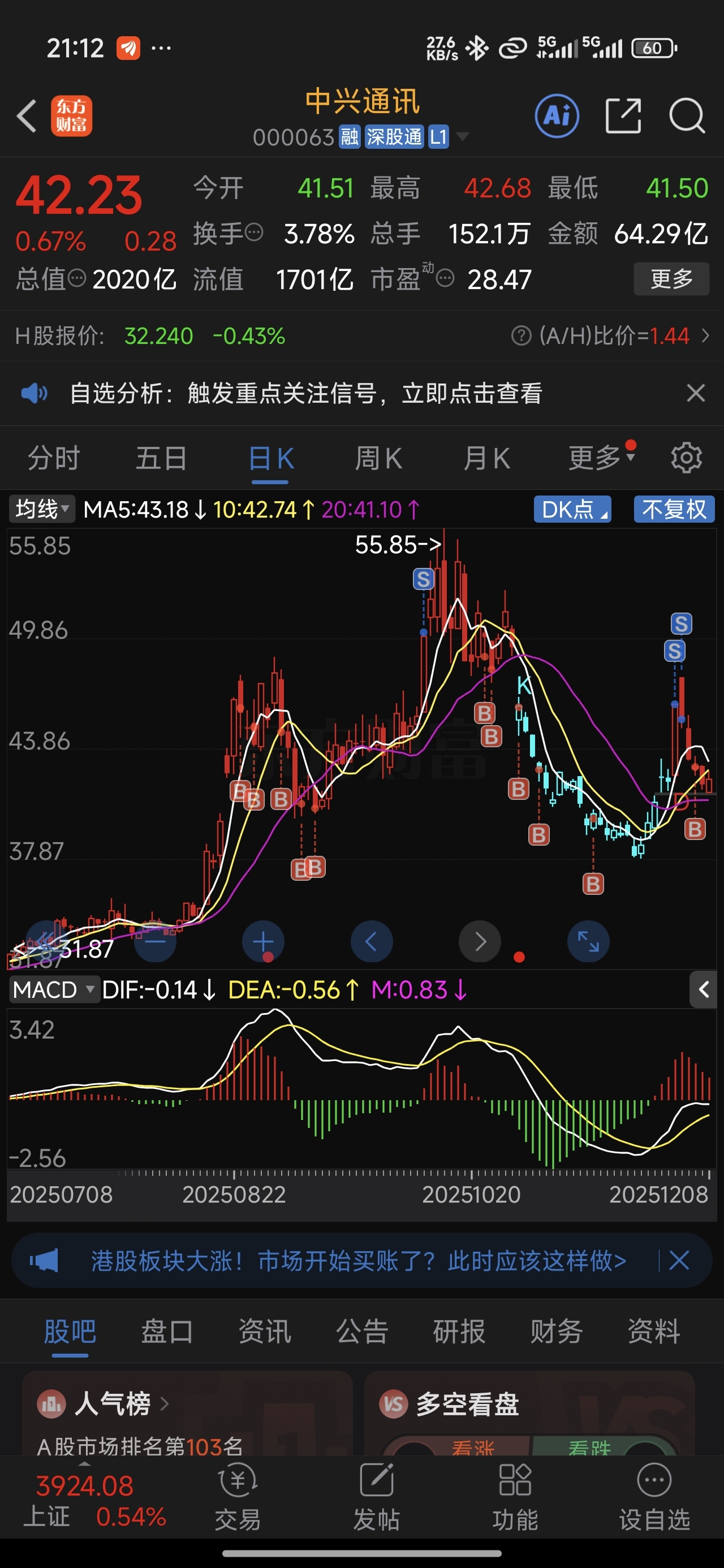Tap the 人气榜 chart icon
The width and height of the screenshot is (724, 1568).
[x=51, y=1403]
